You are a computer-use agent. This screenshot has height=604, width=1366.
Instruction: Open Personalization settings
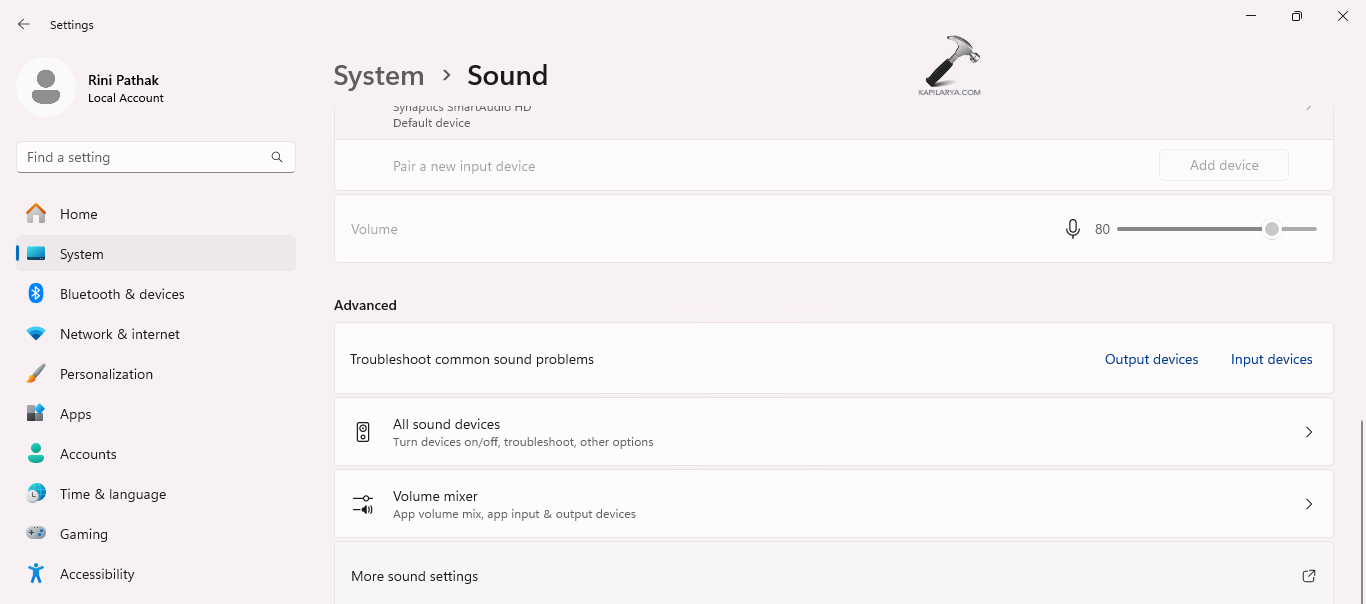click(x=106, y=373)
